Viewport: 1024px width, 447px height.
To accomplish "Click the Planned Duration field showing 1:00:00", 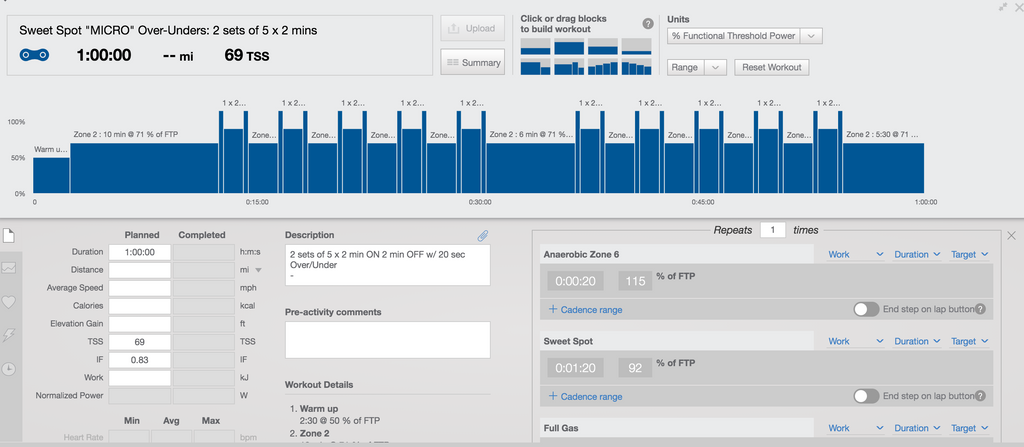I will (x=140, y=252).
